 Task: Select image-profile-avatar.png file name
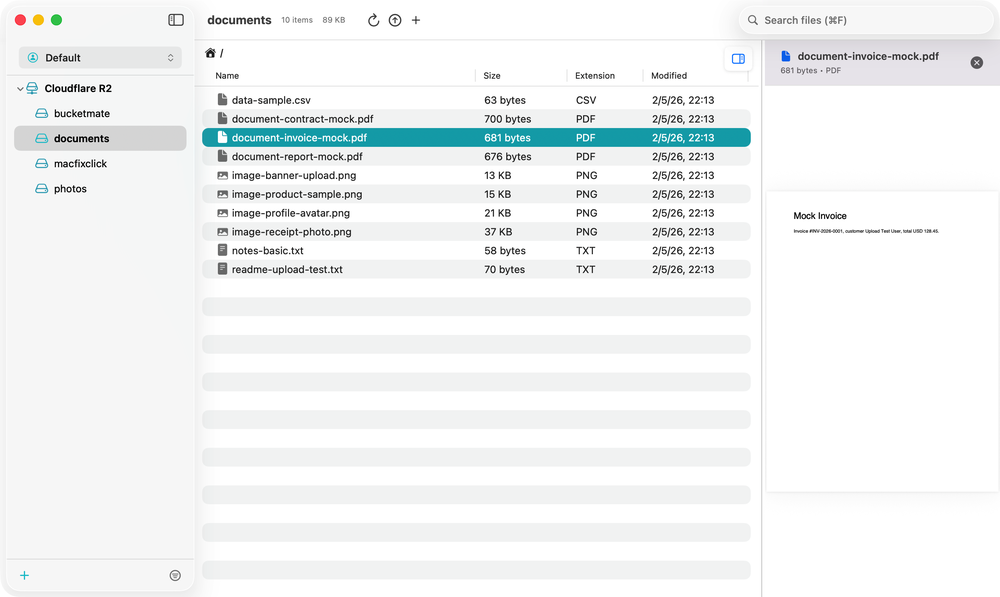291,213
